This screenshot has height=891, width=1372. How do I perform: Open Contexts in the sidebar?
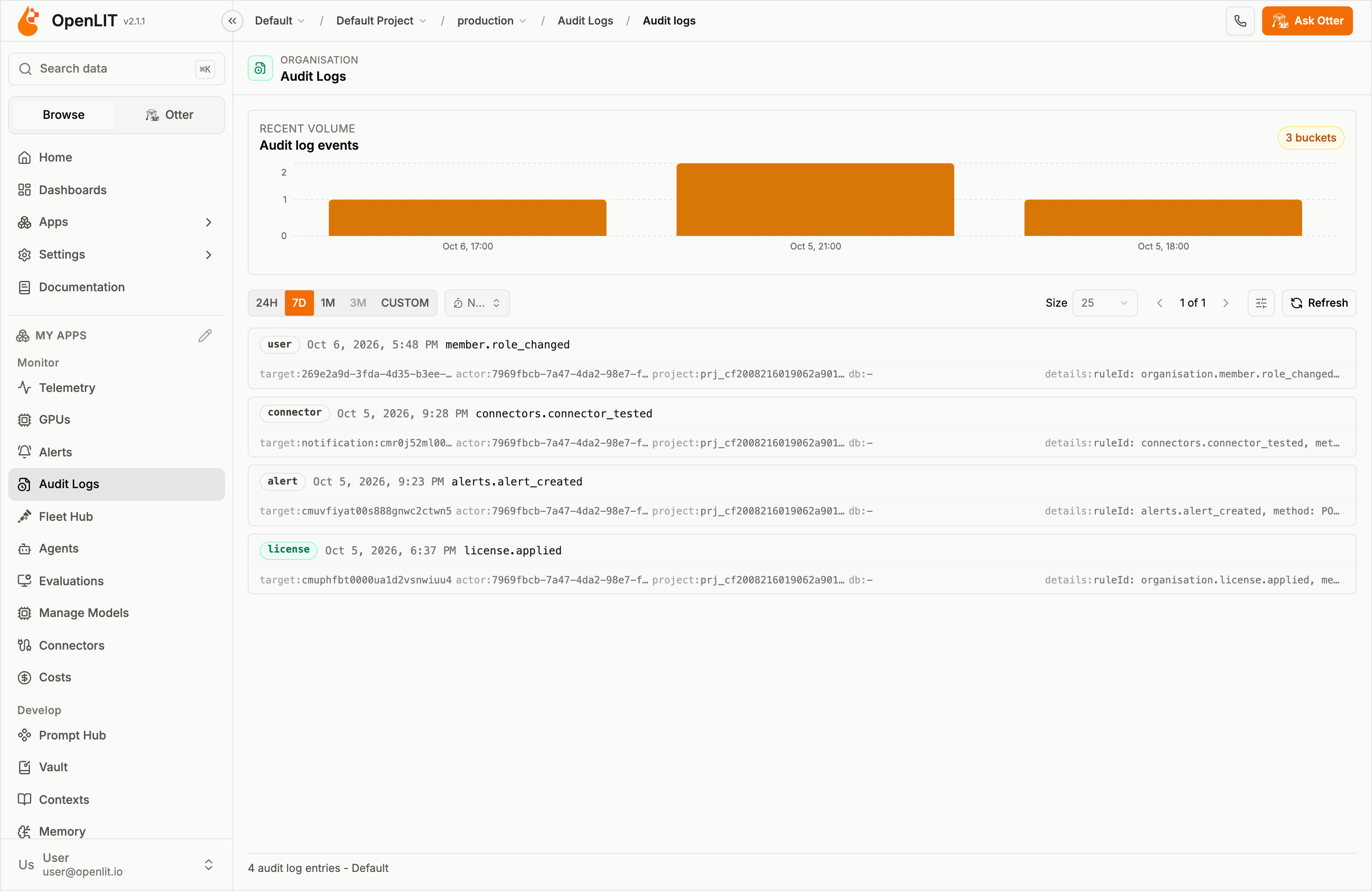coord(117,799)
